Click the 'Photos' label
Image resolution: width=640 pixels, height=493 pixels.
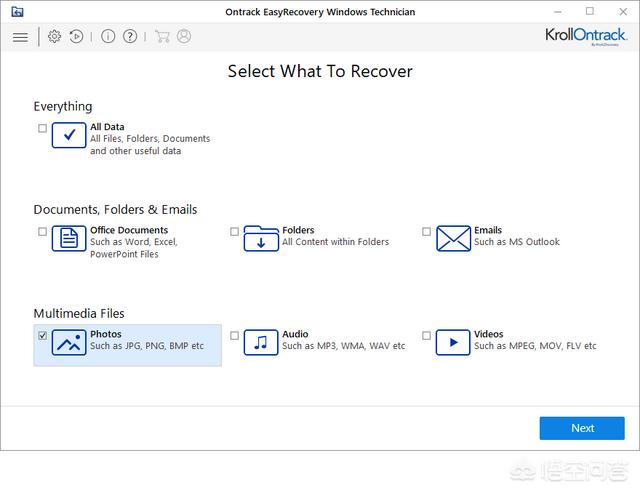(x=106, y=334)
